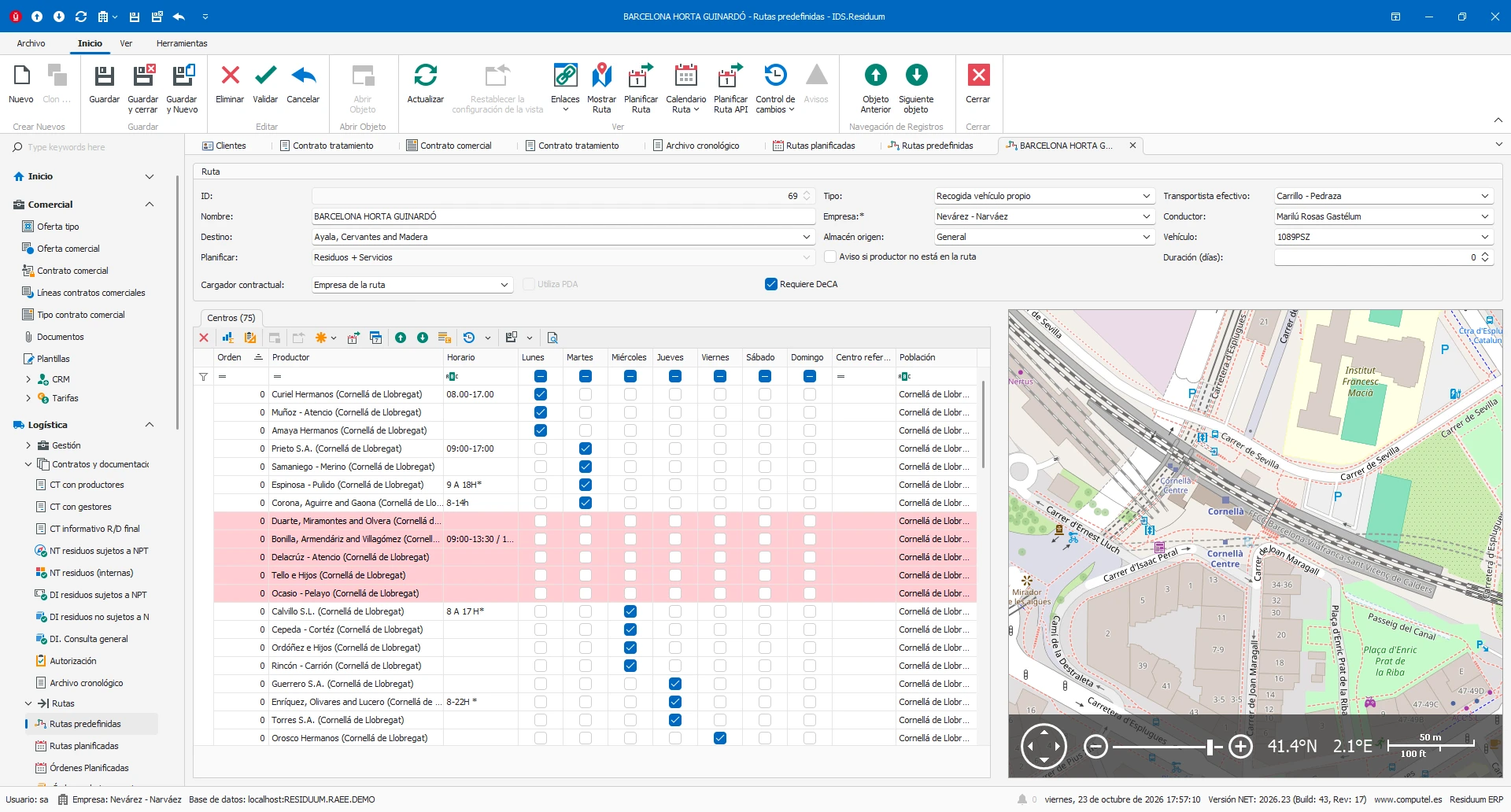
Task: Click the Validar checkmark icon
Action: (x=265, y=84)
